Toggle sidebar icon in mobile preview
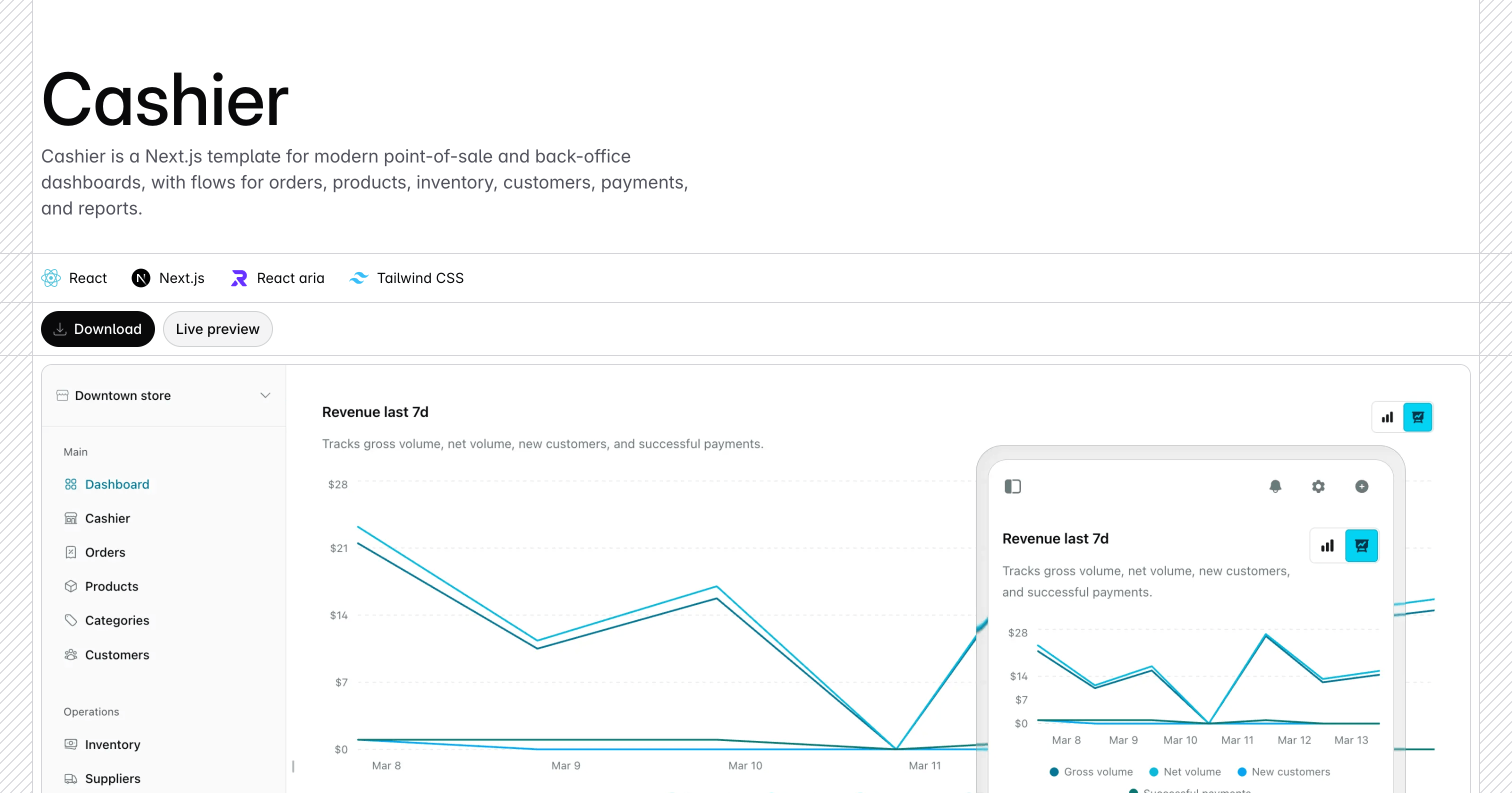This screenshot has height=793, width=1512. point(1013,486)
